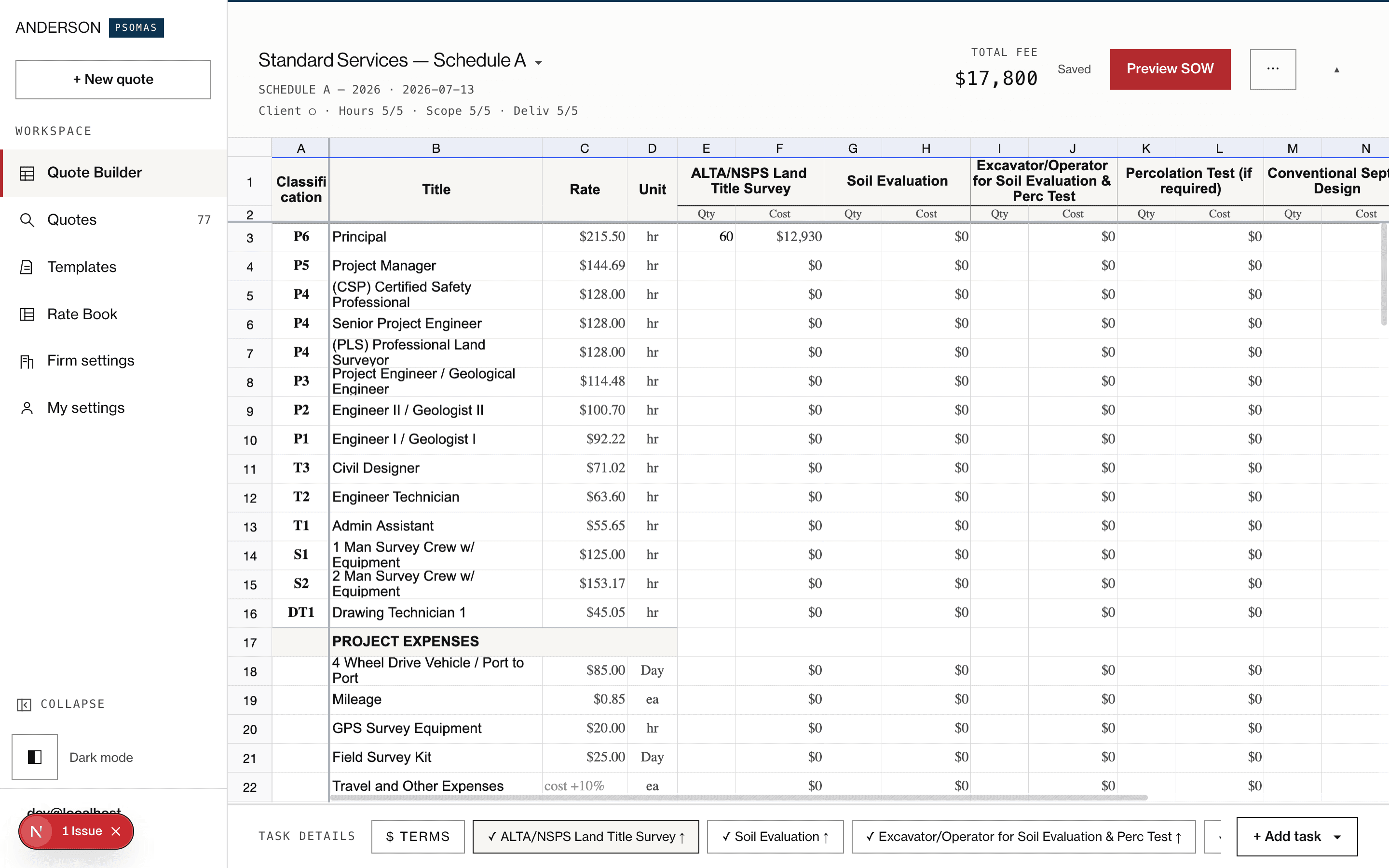Click the Firm settings building icon
The image size is (1389, 868).
tap(27, 361)
